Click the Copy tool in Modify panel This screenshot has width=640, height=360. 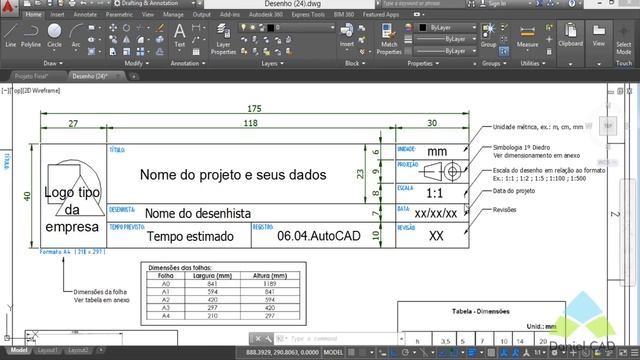113,40
